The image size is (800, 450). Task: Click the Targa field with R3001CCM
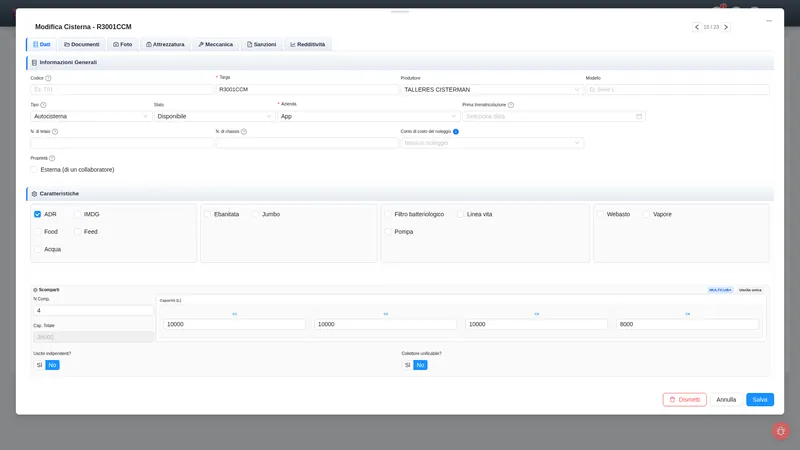[307, 89]
